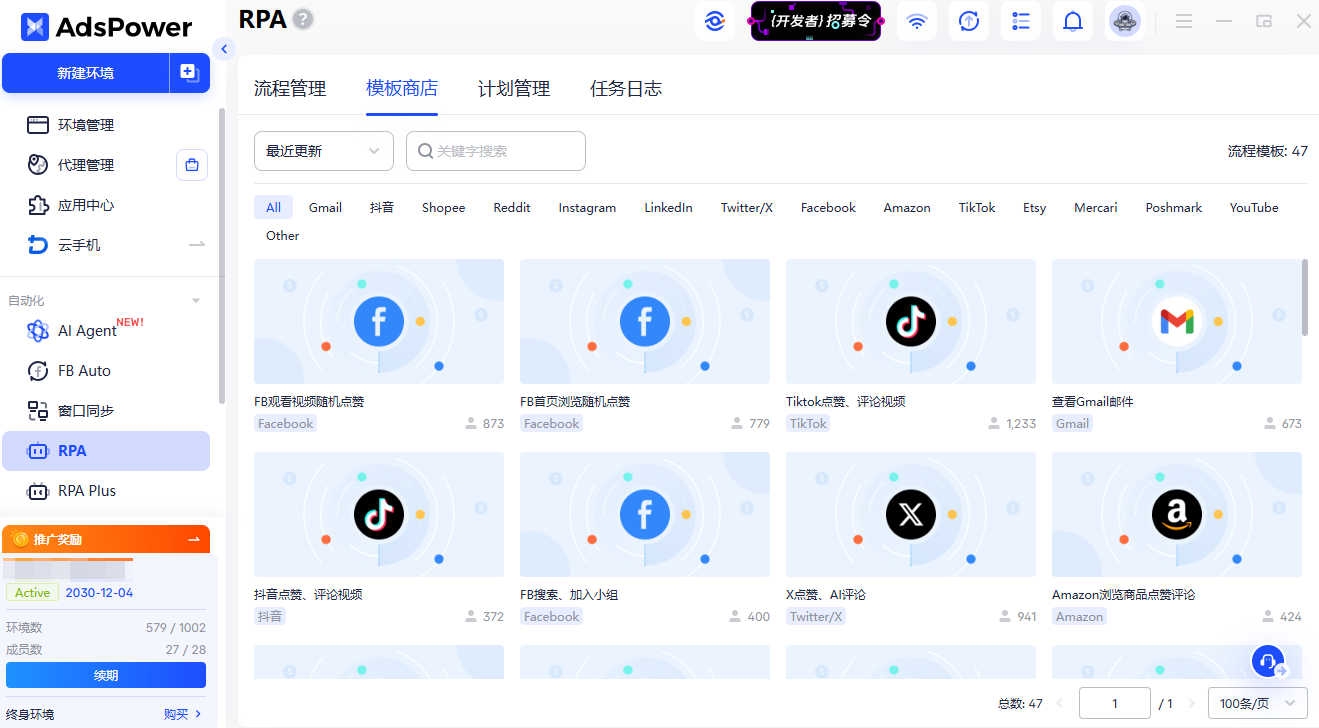Viewport: 1319px width, 728px height.
Task: Filter templates by LinkedIn
Action: tap(668, 207)
